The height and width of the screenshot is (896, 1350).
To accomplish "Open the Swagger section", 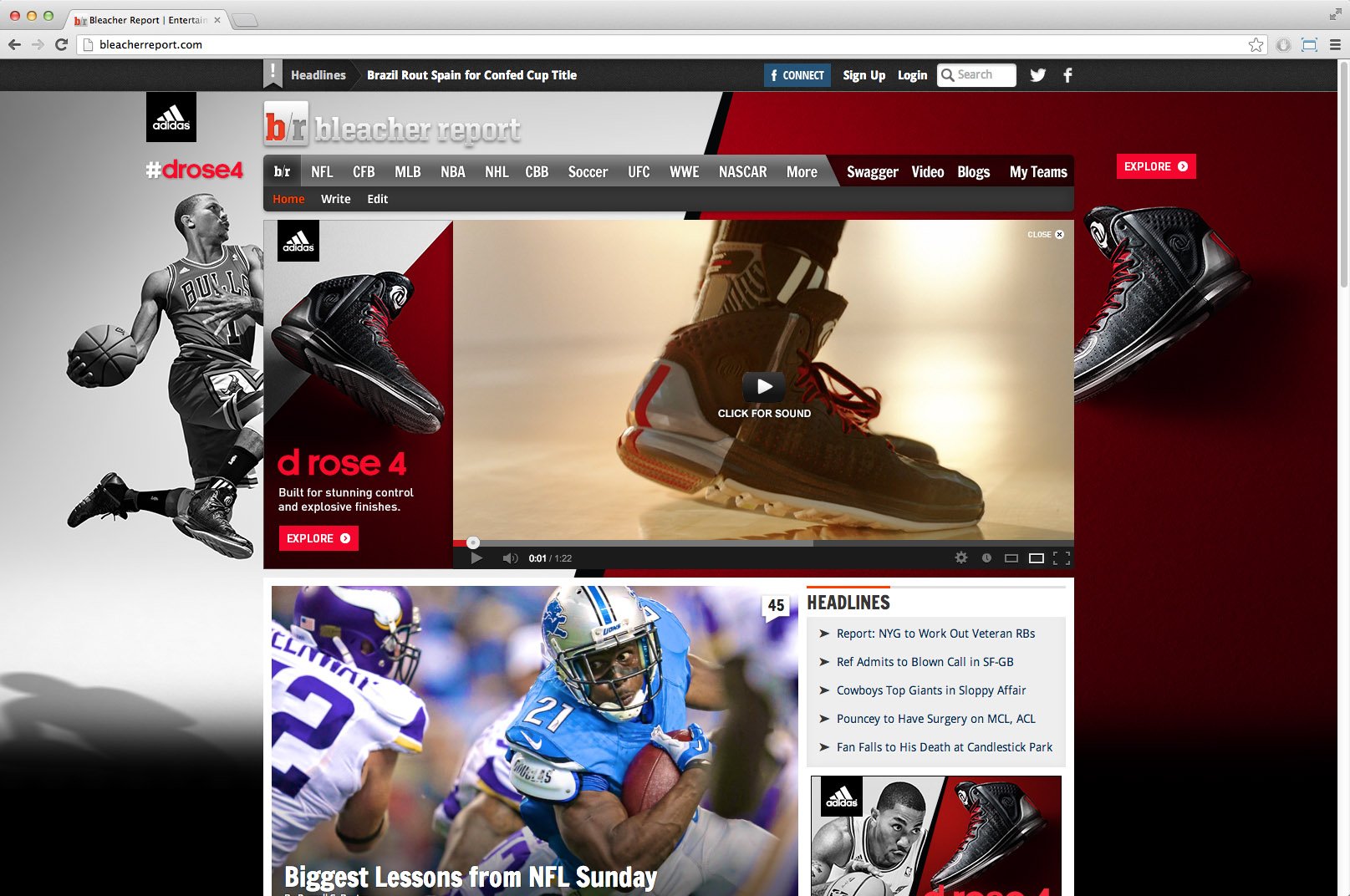I will coord(872,171).
